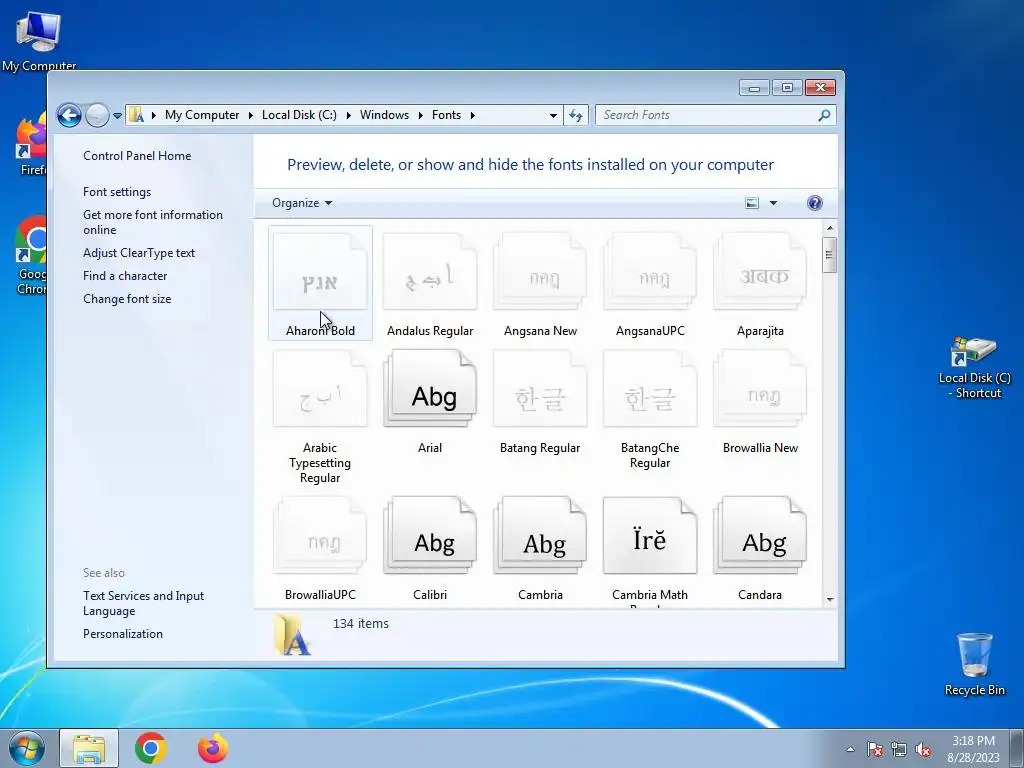This screenshot has width=1024, height=768.
Task: Click the Forward navigation arrow
Action: (97, 116)
